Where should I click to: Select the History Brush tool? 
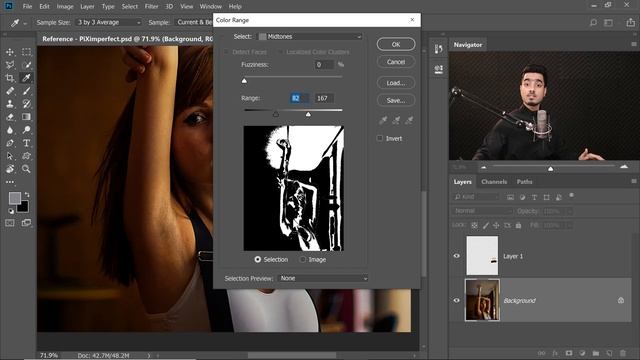pyautogui.click(x=26, y=104)
